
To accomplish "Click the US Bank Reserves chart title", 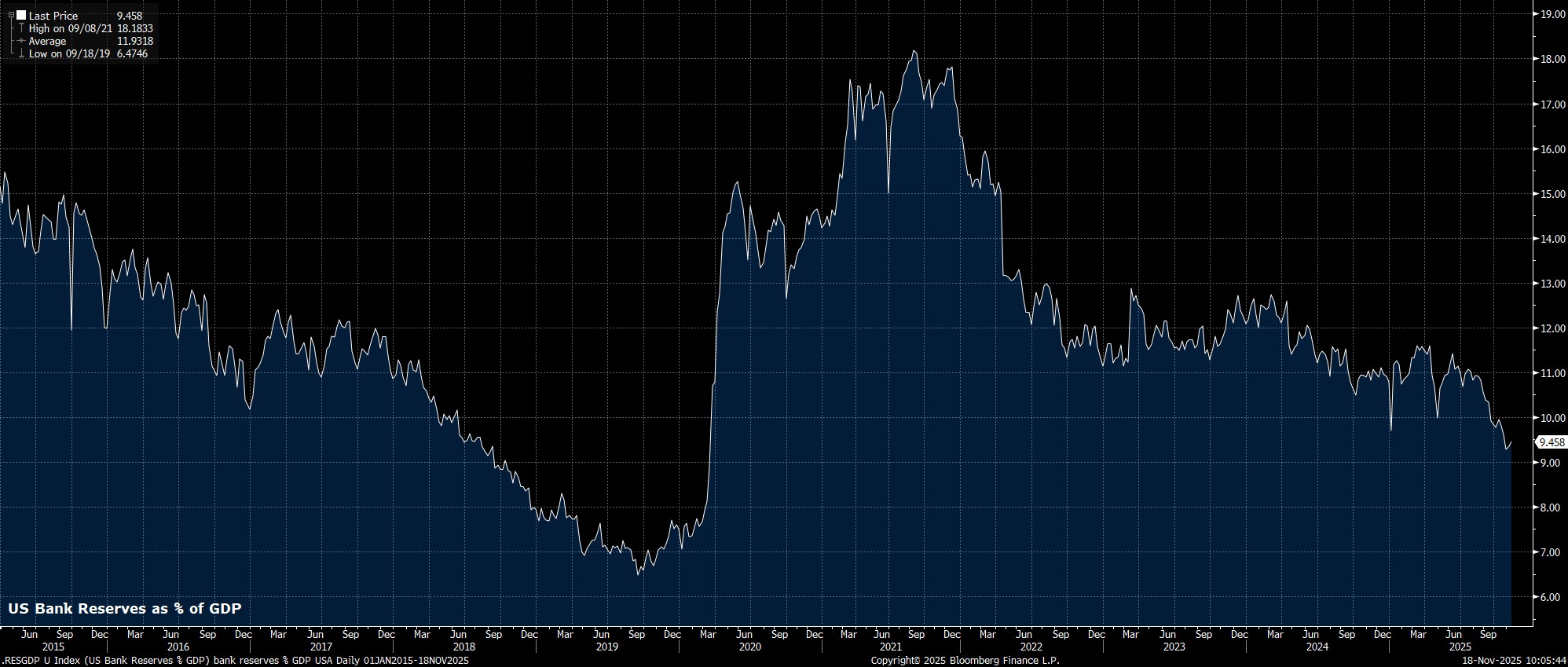I will tap(125, 608).
